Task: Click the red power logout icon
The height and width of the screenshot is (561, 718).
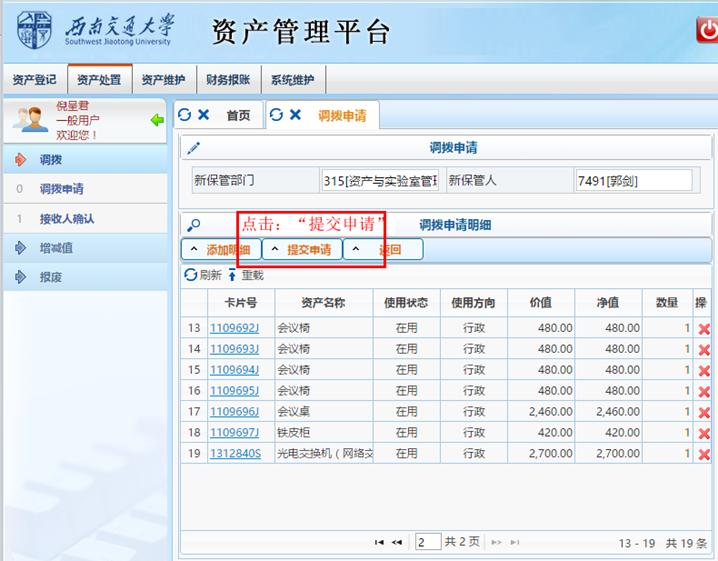Action: tap(706, 30)
